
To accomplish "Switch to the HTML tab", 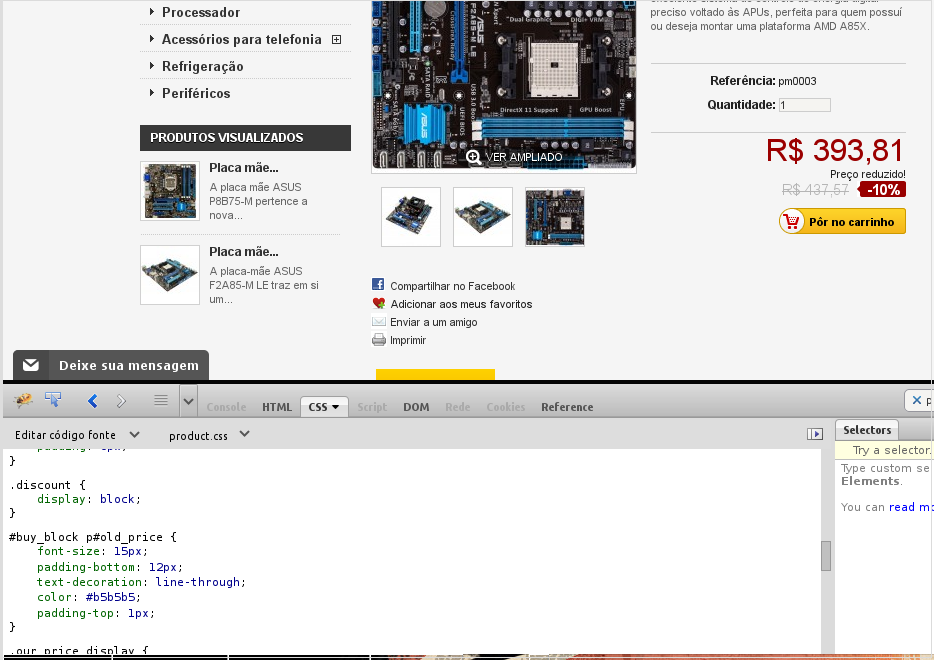I will pos(277,407).
